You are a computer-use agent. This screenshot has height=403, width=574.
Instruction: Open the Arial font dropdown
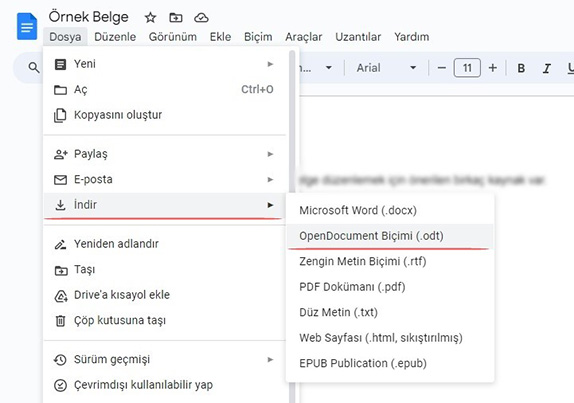[386, 68]
